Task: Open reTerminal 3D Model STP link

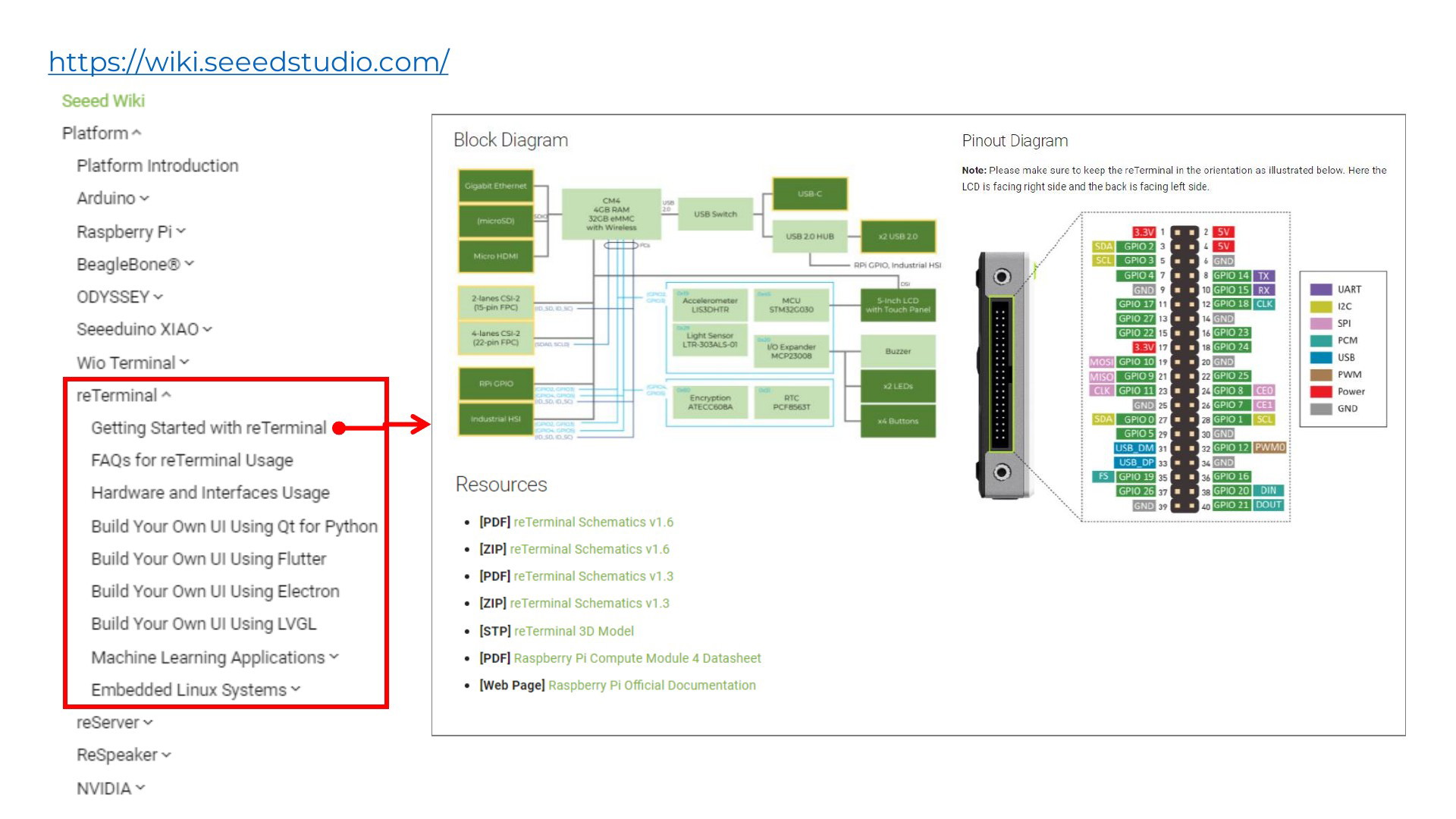Action: click(573, 631)
